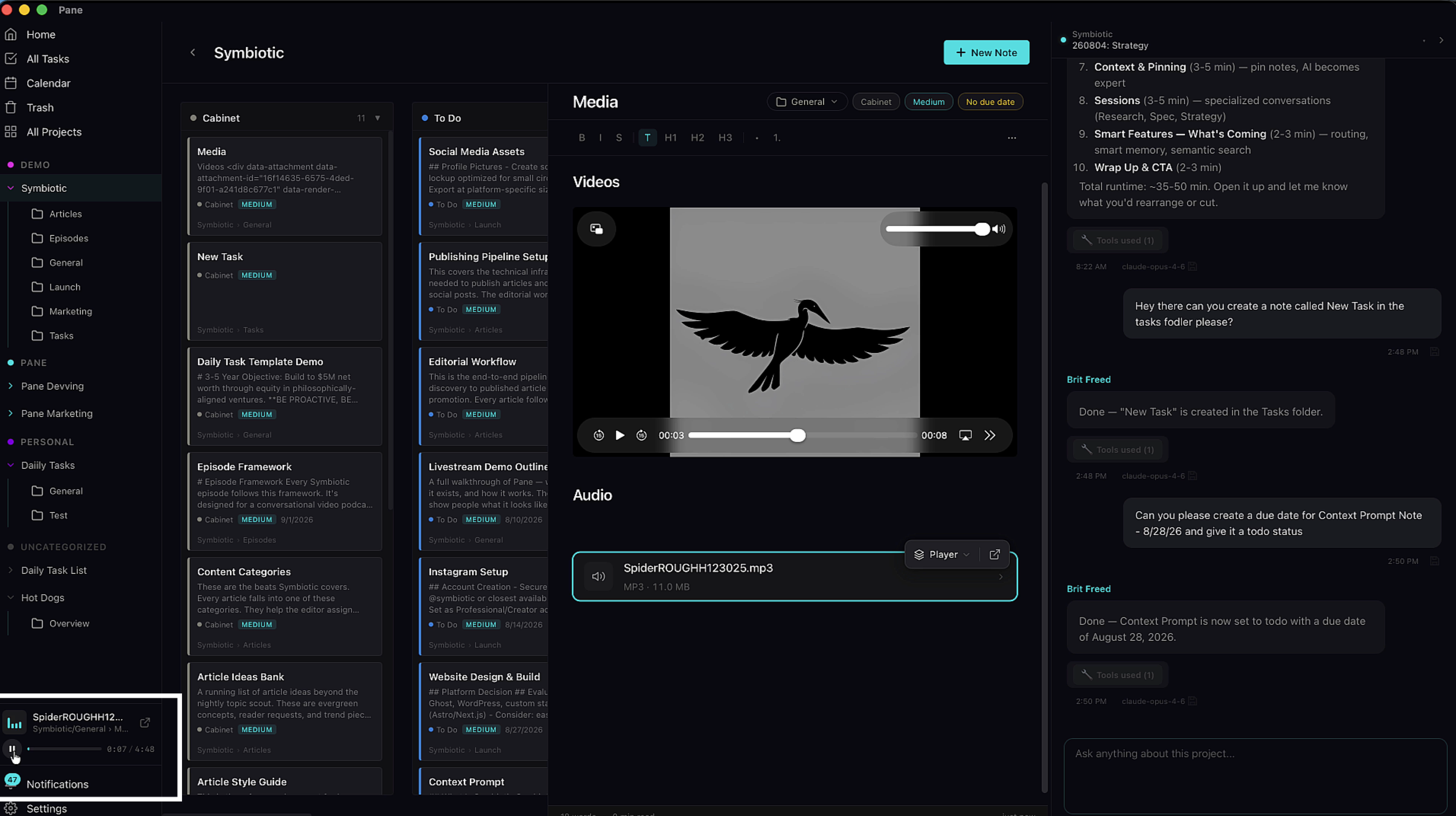Expand the Daily Task List project
Viewport: 1456px width, 816px height.
[11, 570]
